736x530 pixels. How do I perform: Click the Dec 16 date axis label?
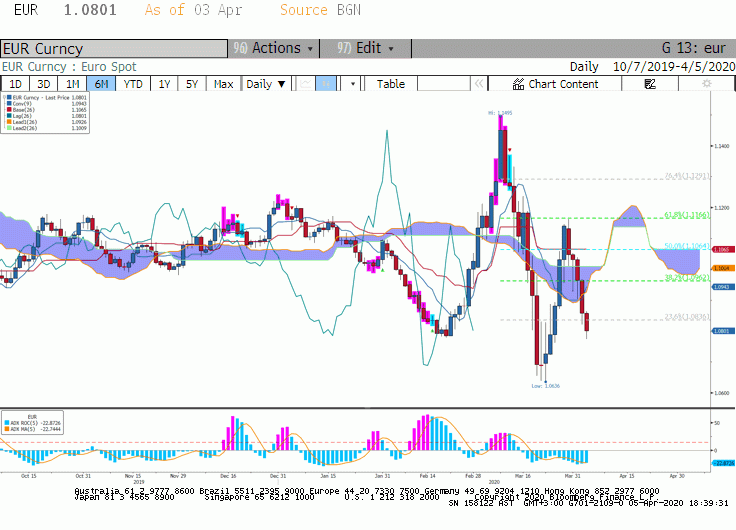[x=228, y=476]
